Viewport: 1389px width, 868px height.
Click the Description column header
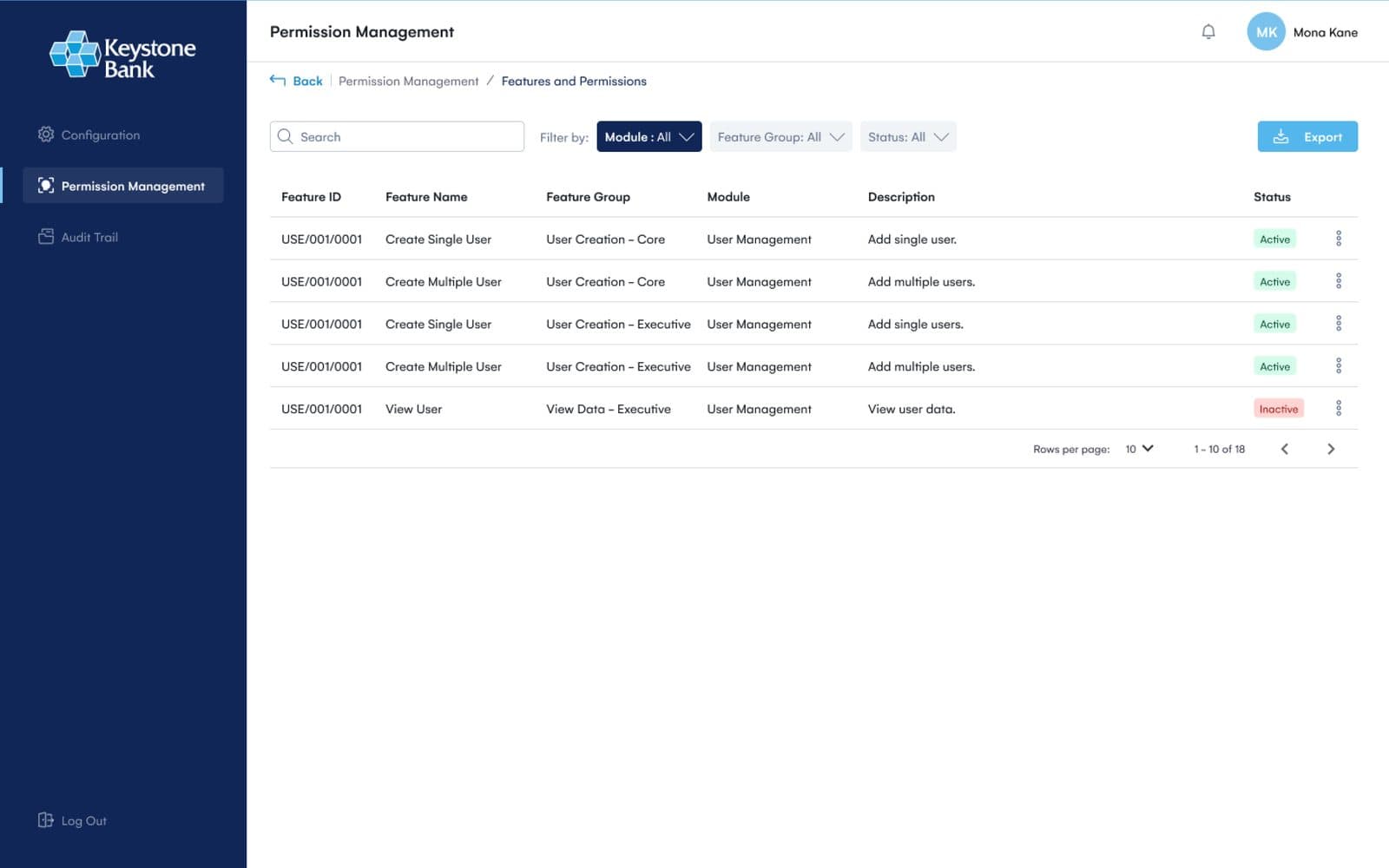point(901,197)
